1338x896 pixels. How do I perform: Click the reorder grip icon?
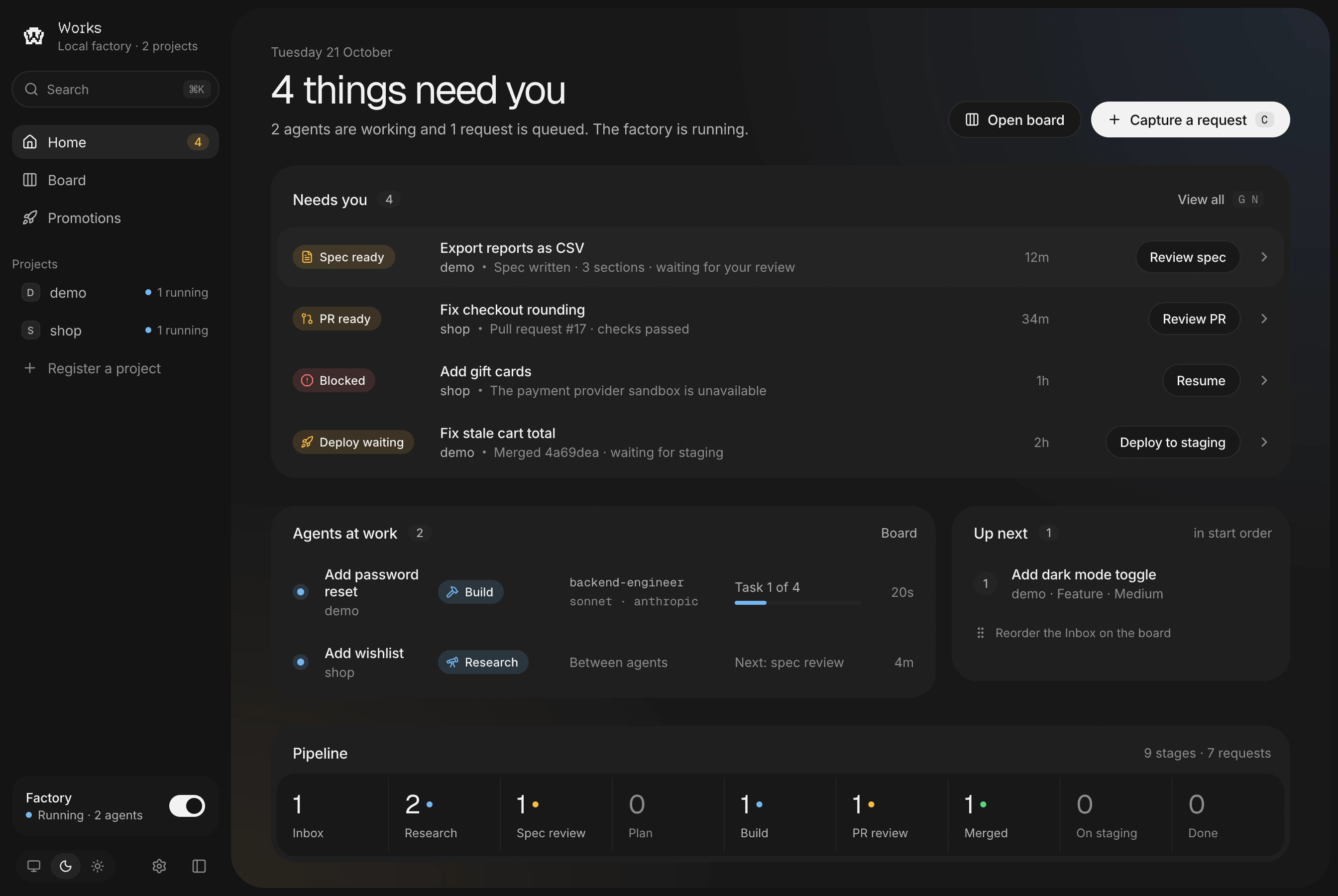(981, 633)
